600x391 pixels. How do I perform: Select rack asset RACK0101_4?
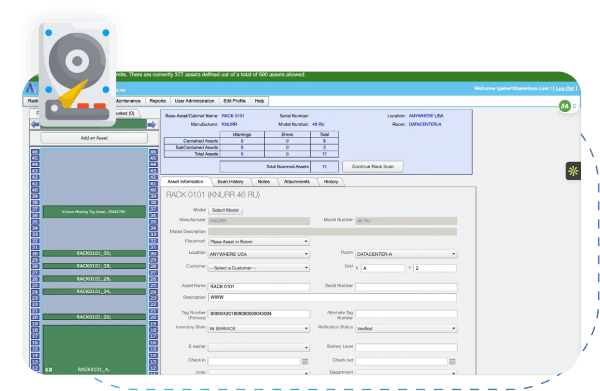[94, 350]
